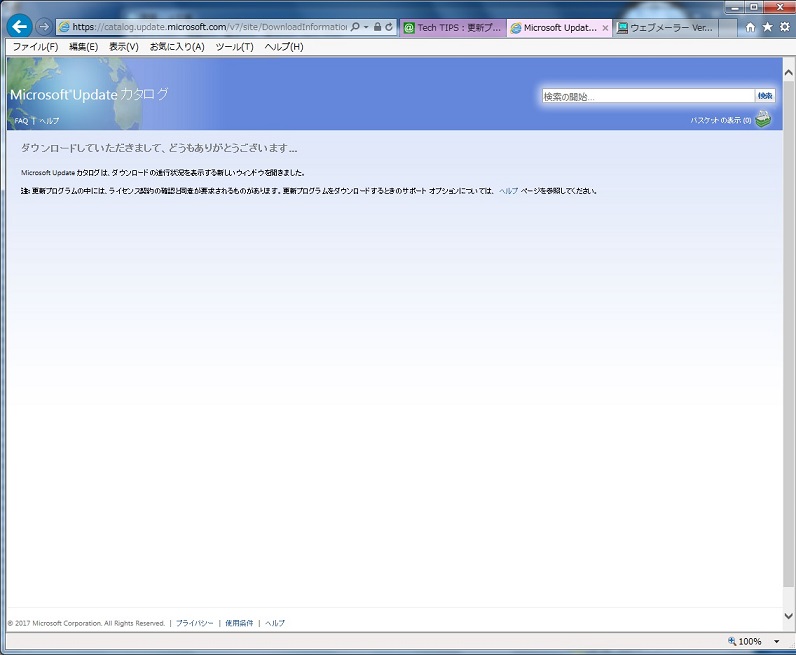This screenshot has height=655, width=796.
Task: Click the vertical scrollbar thumb
Action: (788, 334)
